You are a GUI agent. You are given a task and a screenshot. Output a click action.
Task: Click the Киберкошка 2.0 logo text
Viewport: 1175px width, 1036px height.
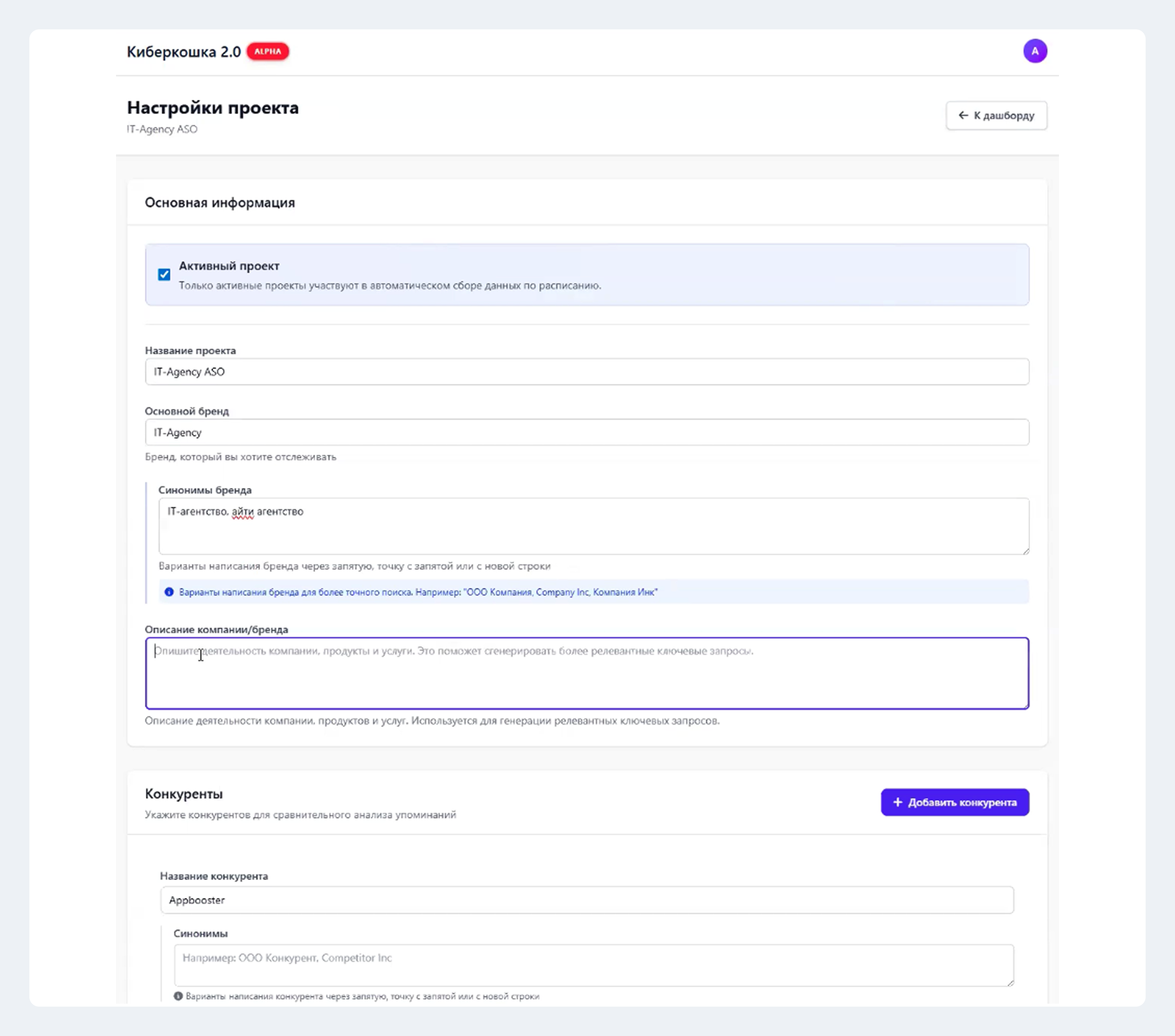click(x=184, y=52)
